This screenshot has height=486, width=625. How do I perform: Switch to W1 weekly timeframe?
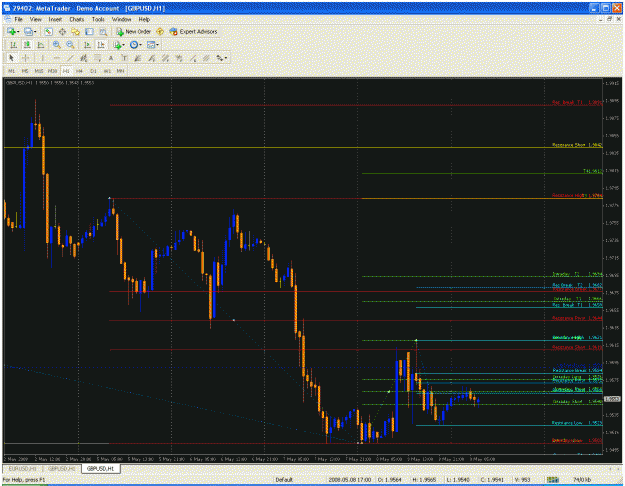[107, 71]
